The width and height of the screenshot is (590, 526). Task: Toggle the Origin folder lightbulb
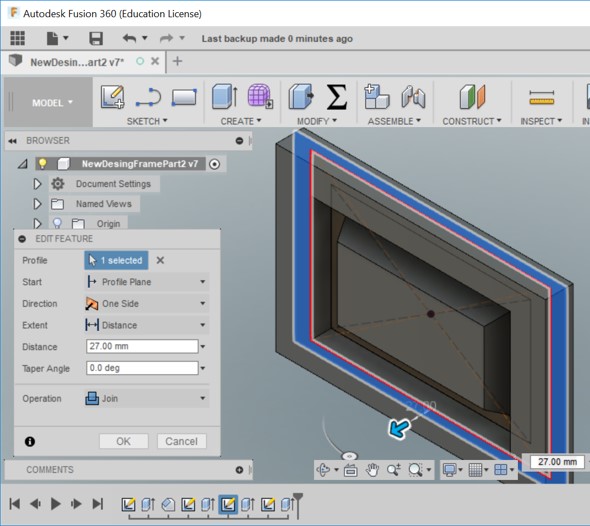[x=57, y=223]
